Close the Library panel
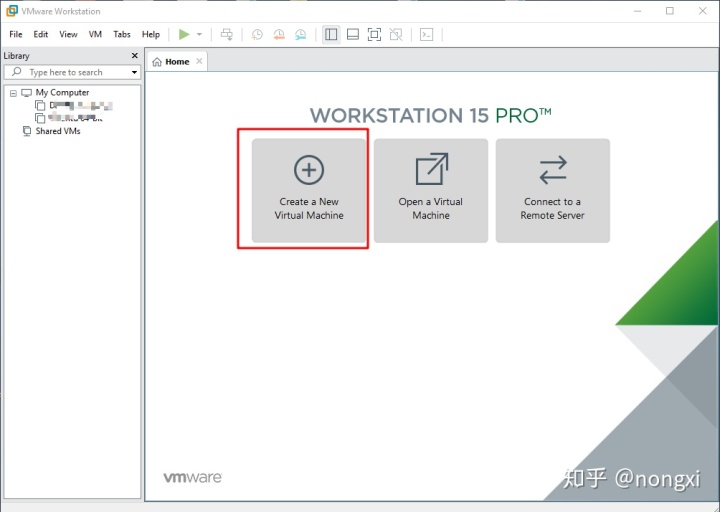The width and height of the screenshot is (720, 512). (x=135, y=56)
